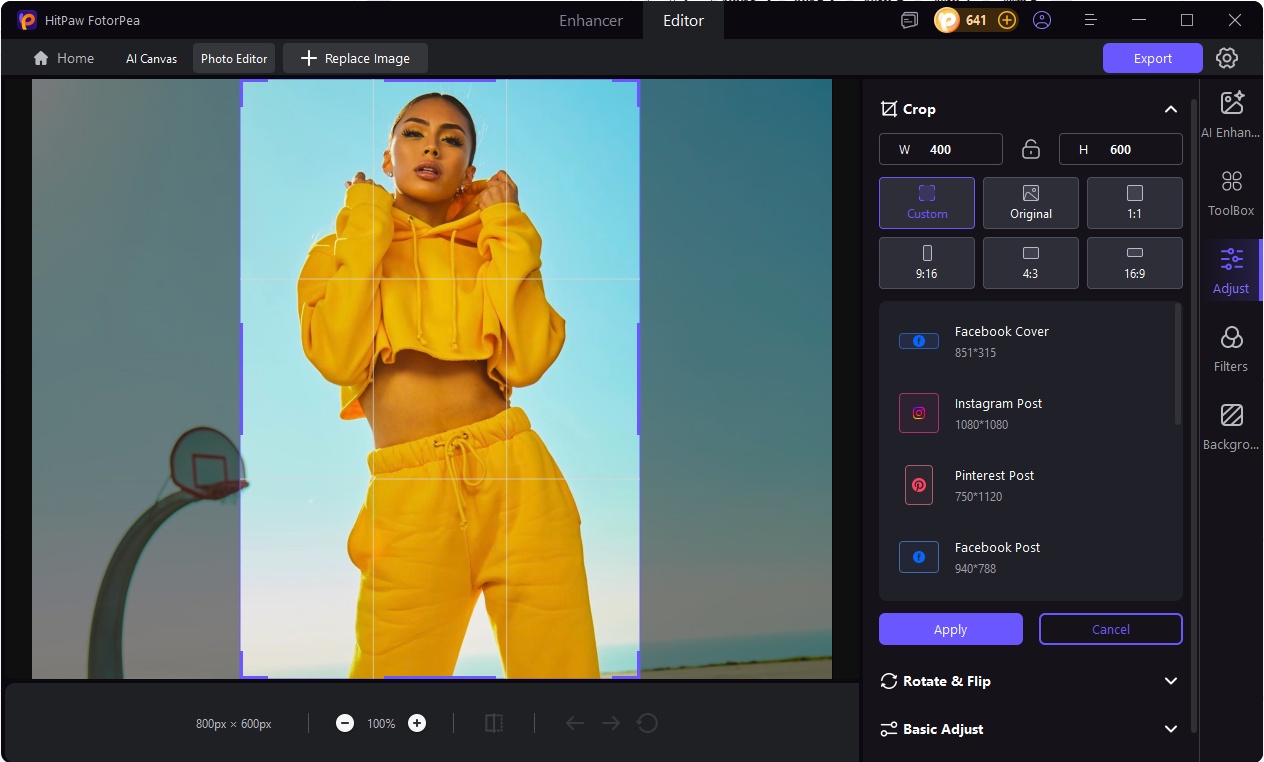Viewport: 1264px width, 762px height.
Task: Click the crop width input field
Action: 950,149
